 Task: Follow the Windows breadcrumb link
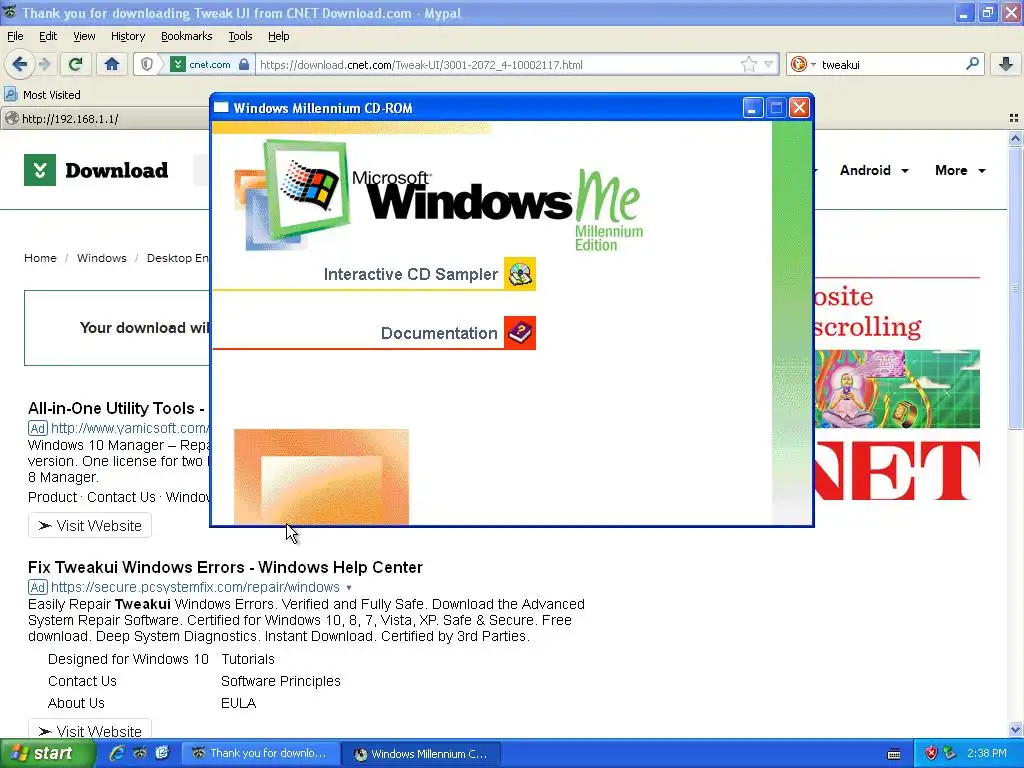(101, 258)
